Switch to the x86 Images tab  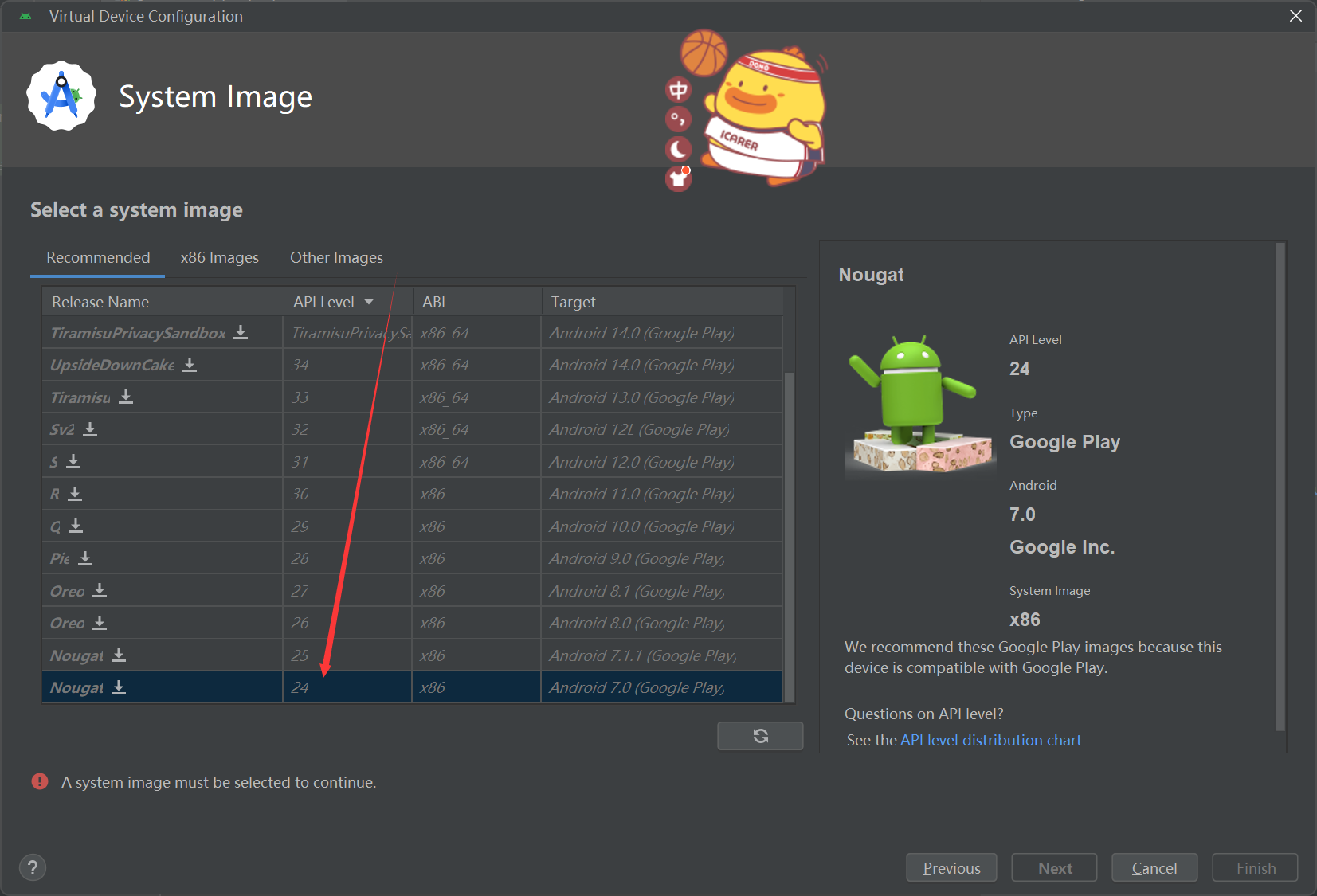pyautogui.click(x=220, y=257)
